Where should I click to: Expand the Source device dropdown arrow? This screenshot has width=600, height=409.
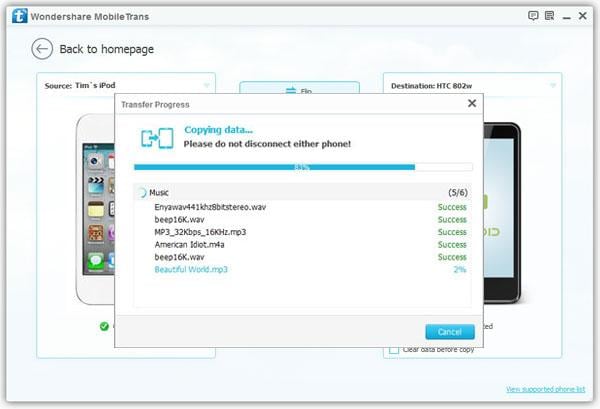[x=207, y=85]
